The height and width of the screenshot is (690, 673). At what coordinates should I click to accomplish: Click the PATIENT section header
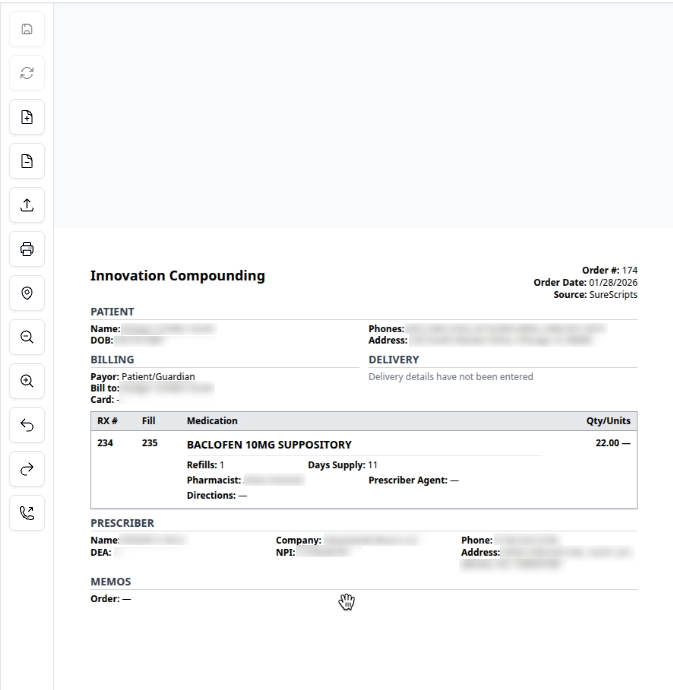[x=112, y=312]
